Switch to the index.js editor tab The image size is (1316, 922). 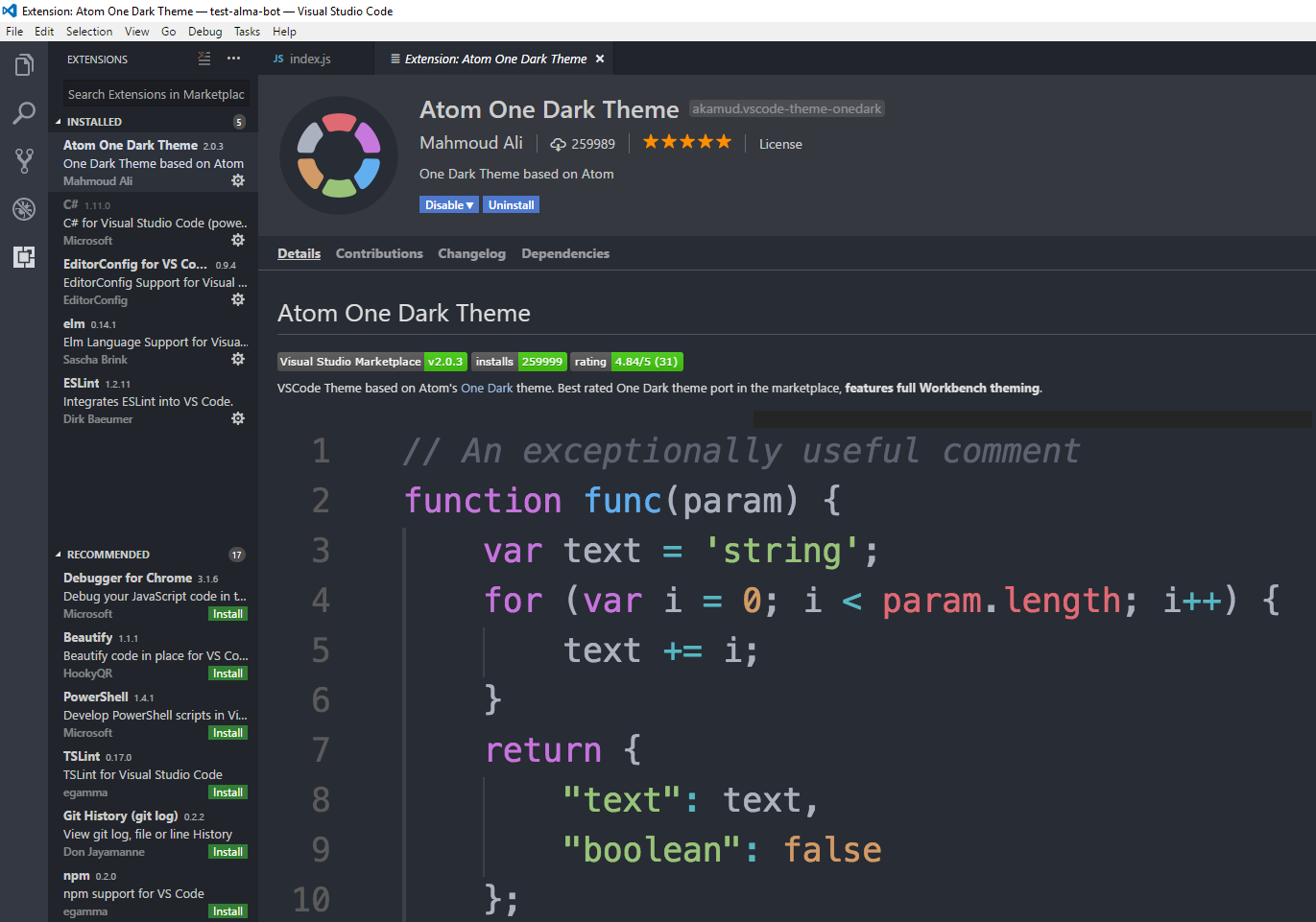pos(315,59)
